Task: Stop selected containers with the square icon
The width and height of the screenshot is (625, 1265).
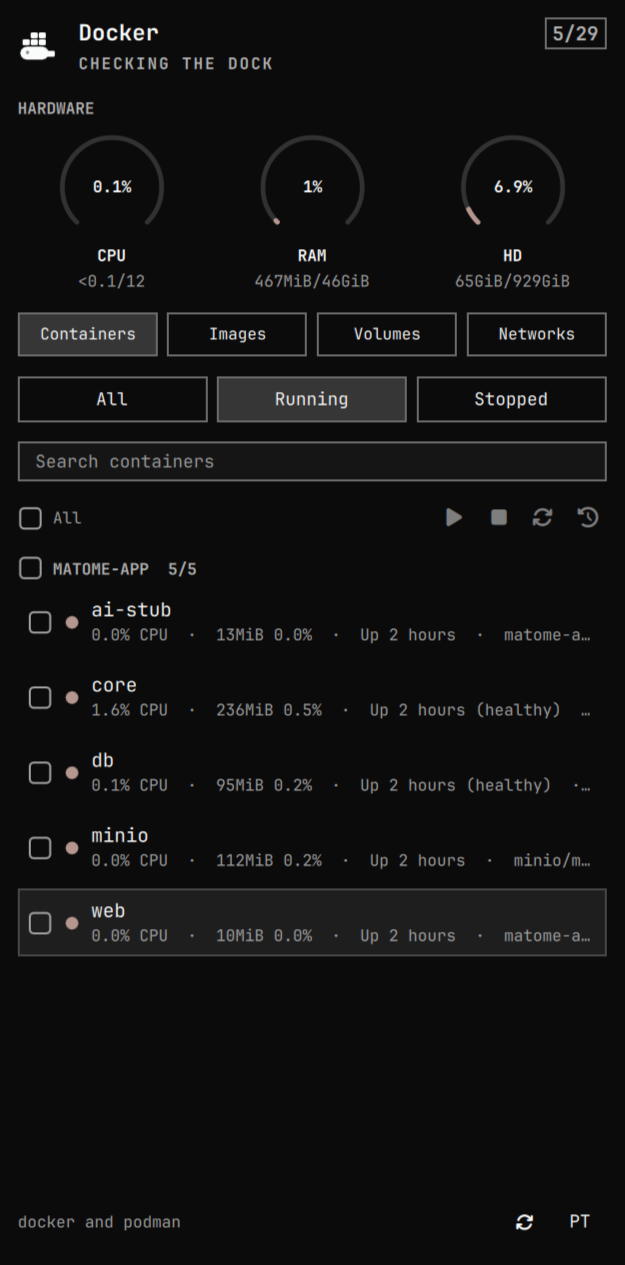Action: (x=499, y=517)
